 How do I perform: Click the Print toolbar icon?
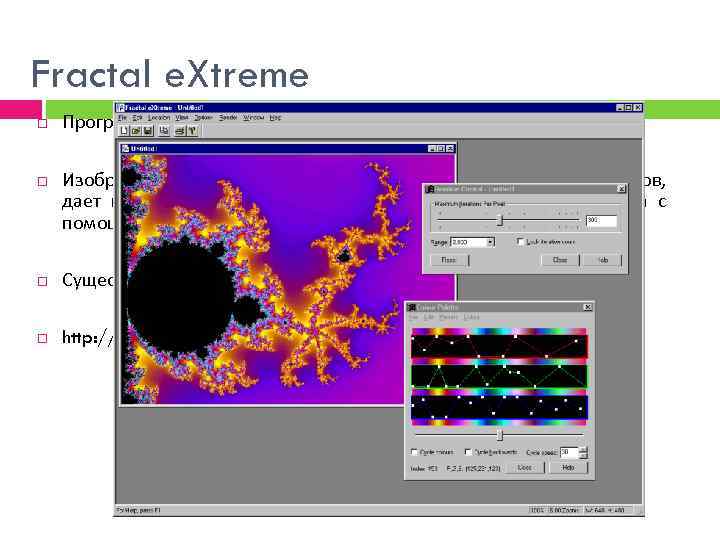[x=180, y=131]
